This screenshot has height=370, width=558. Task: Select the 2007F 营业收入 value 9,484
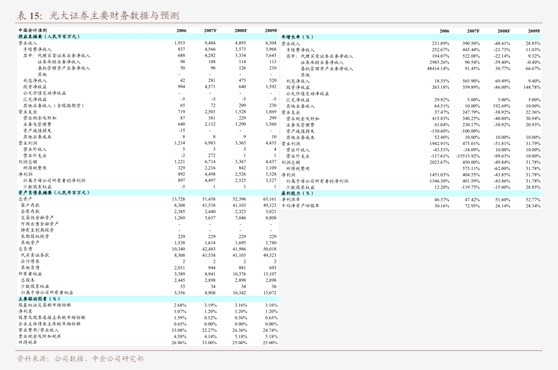click(210, 43)
